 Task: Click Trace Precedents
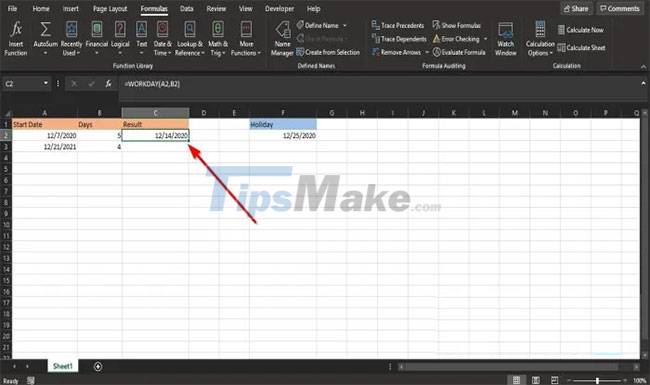click(398, 25)
